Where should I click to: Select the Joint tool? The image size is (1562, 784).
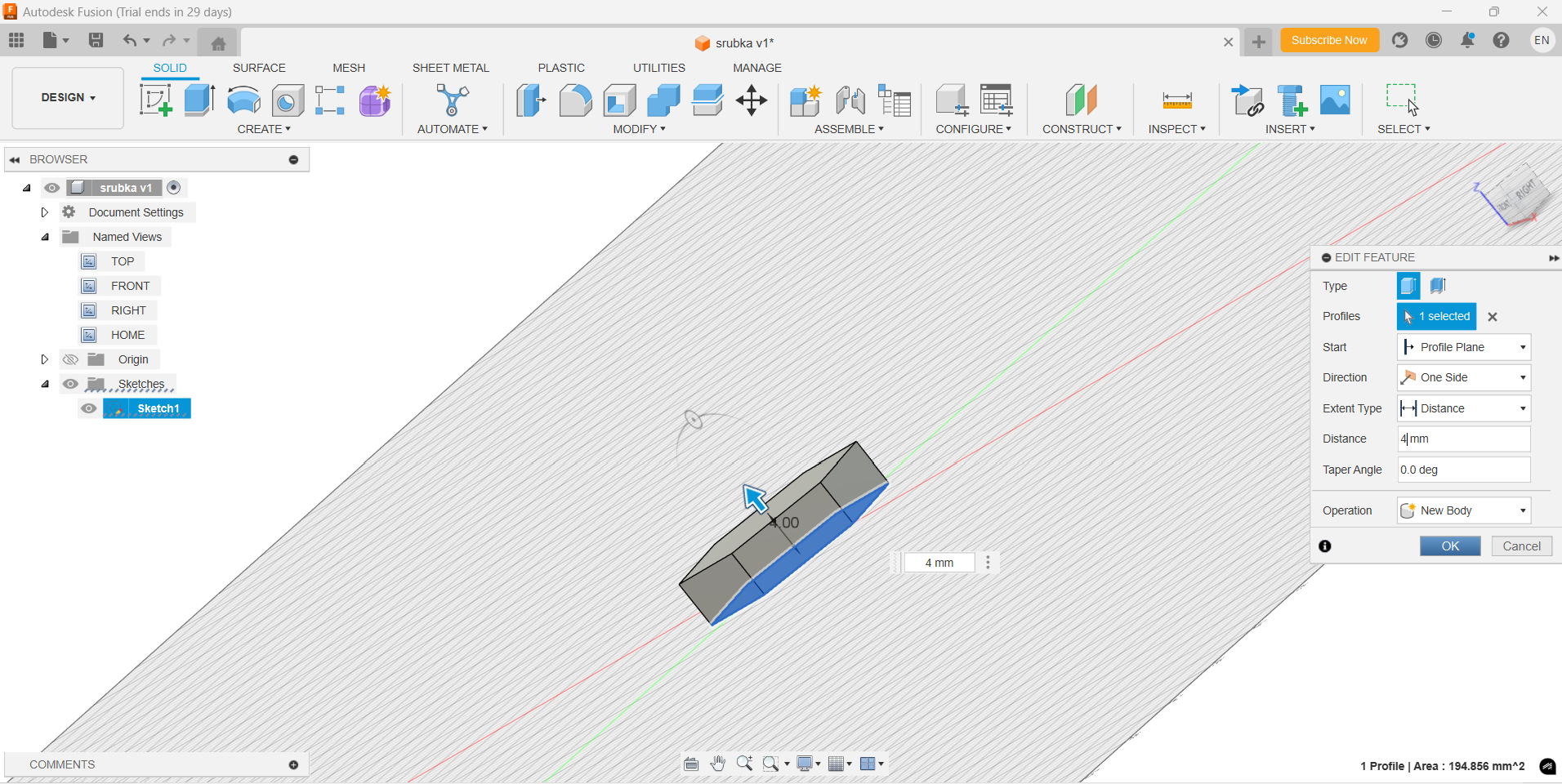pos(850,100)
